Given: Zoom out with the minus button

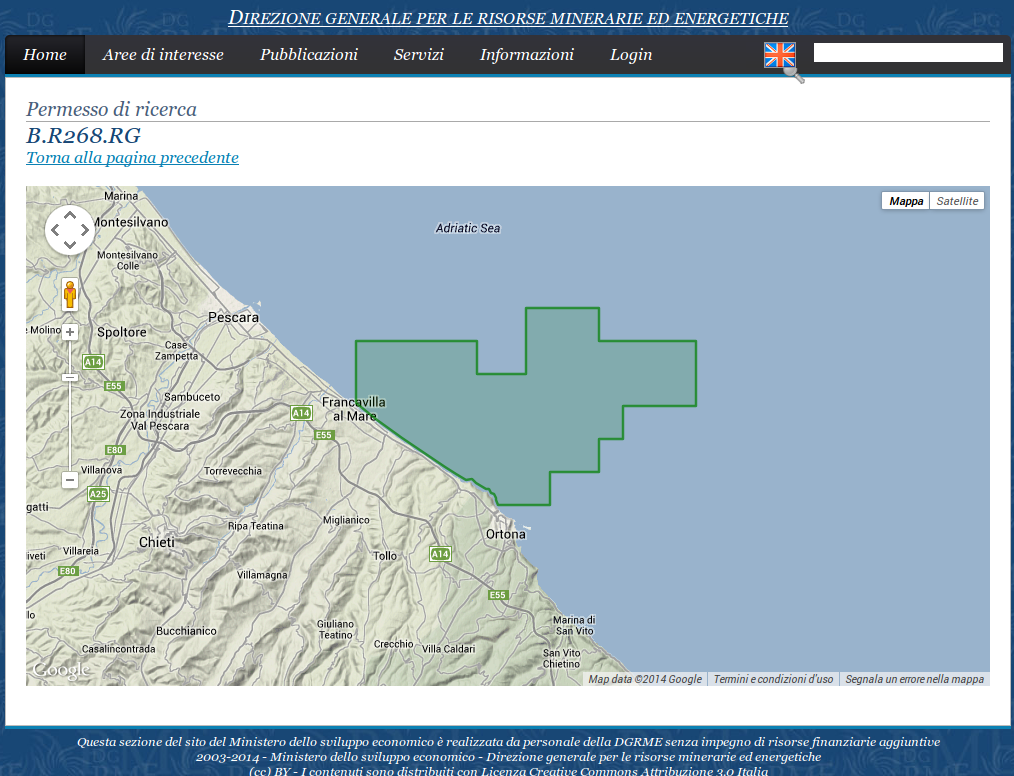Looking at the screenshot, I should coord(70,480).
